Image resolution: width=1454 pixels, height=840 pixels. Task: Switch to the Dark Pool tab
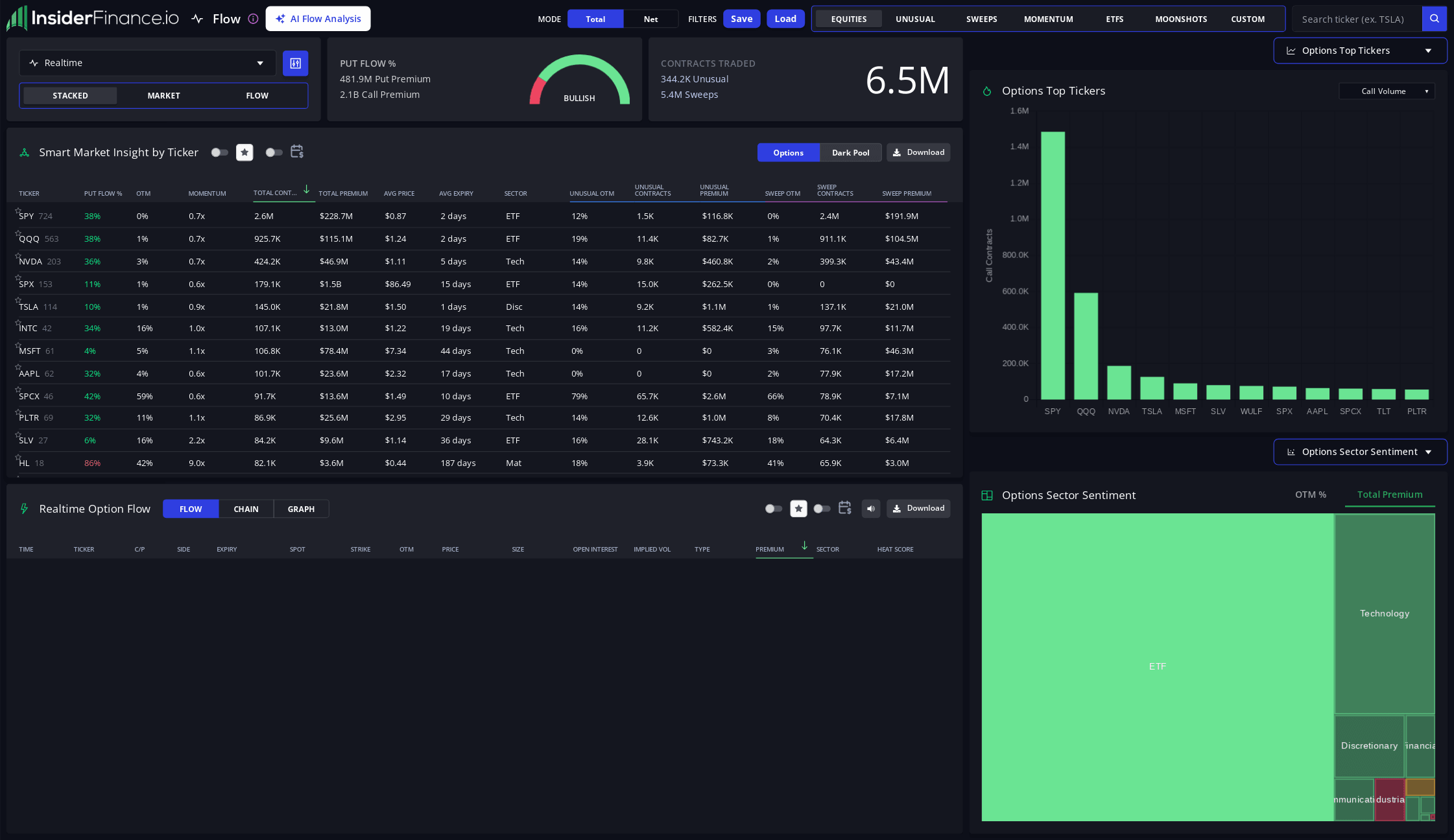point(850,152)
